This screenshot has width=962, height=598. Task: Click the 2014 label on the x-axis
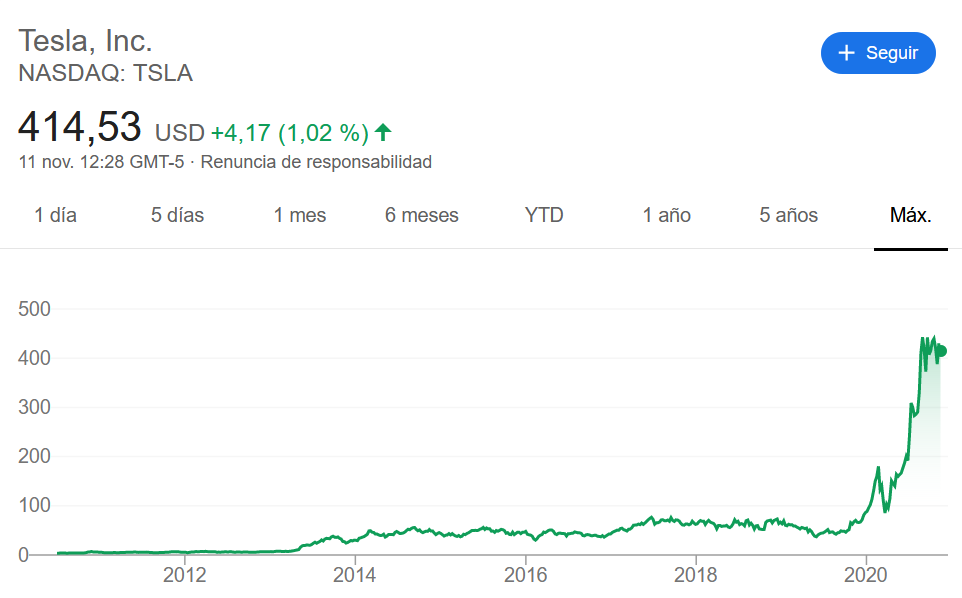point(354,575)
